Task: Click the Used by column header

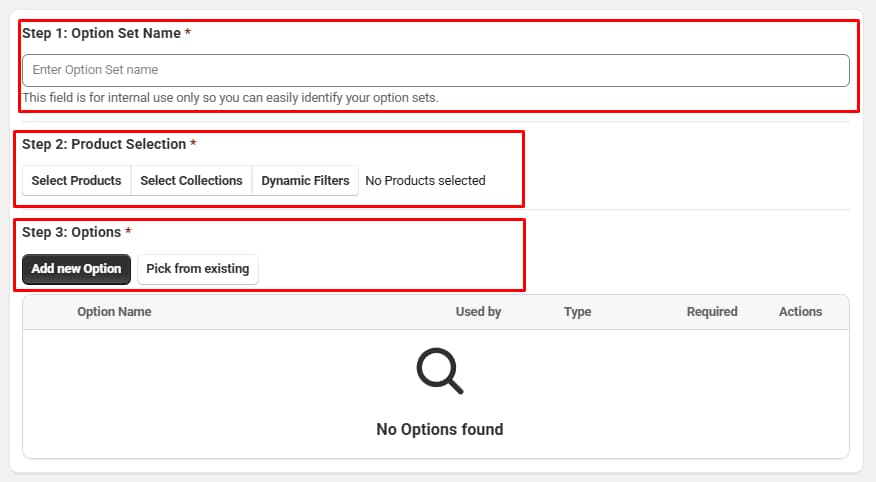Action: (478, 312)
